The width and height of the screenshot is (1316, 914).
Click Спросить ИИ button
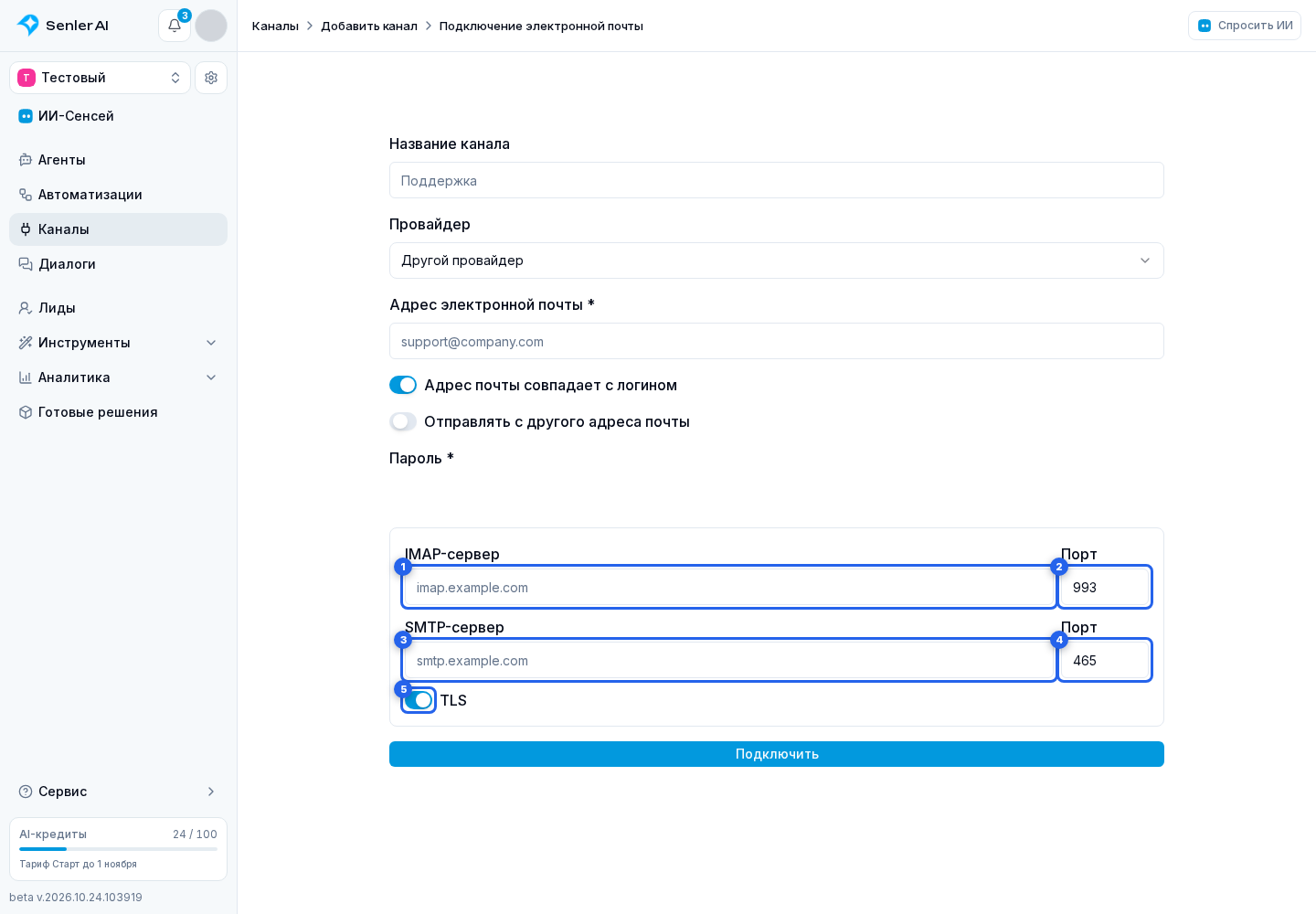(1245, 26)
